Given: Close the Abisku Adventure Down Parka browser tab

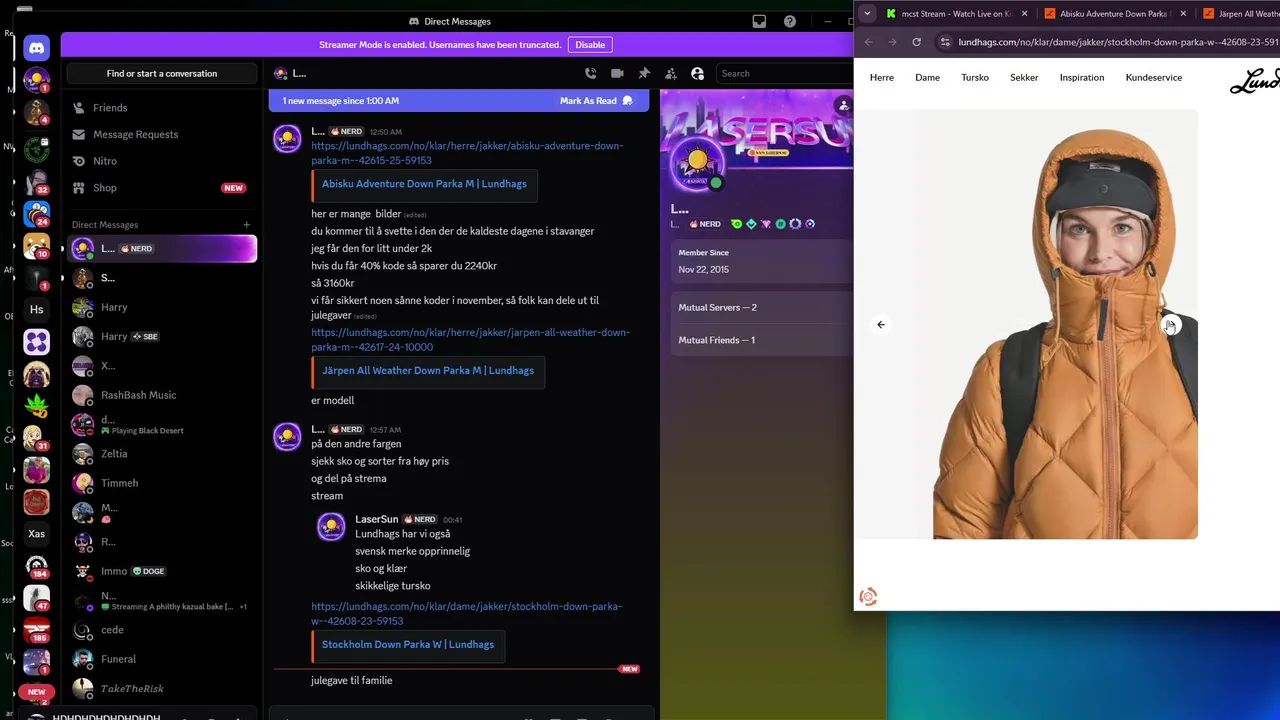Looking at the screenshot, I should coord(1183,14).
